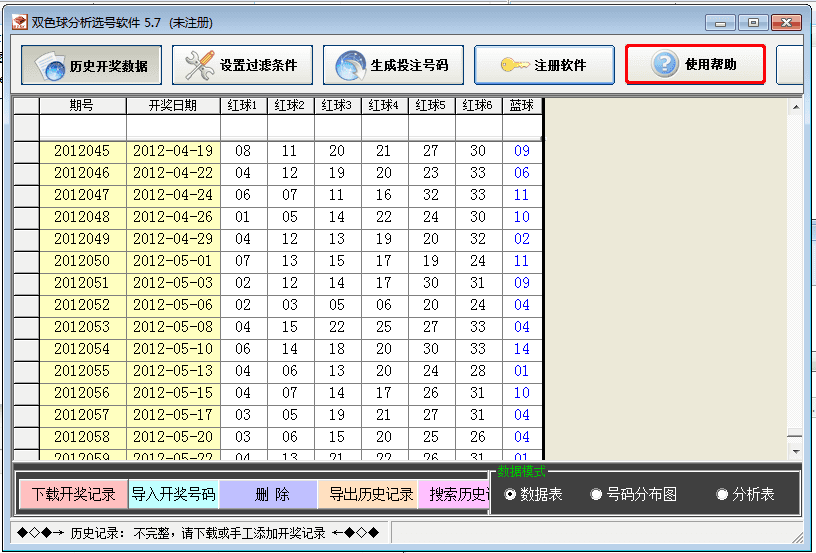Click the 蓝球 column header
This screenshot has width=816, height=553.
pos(521,106)
